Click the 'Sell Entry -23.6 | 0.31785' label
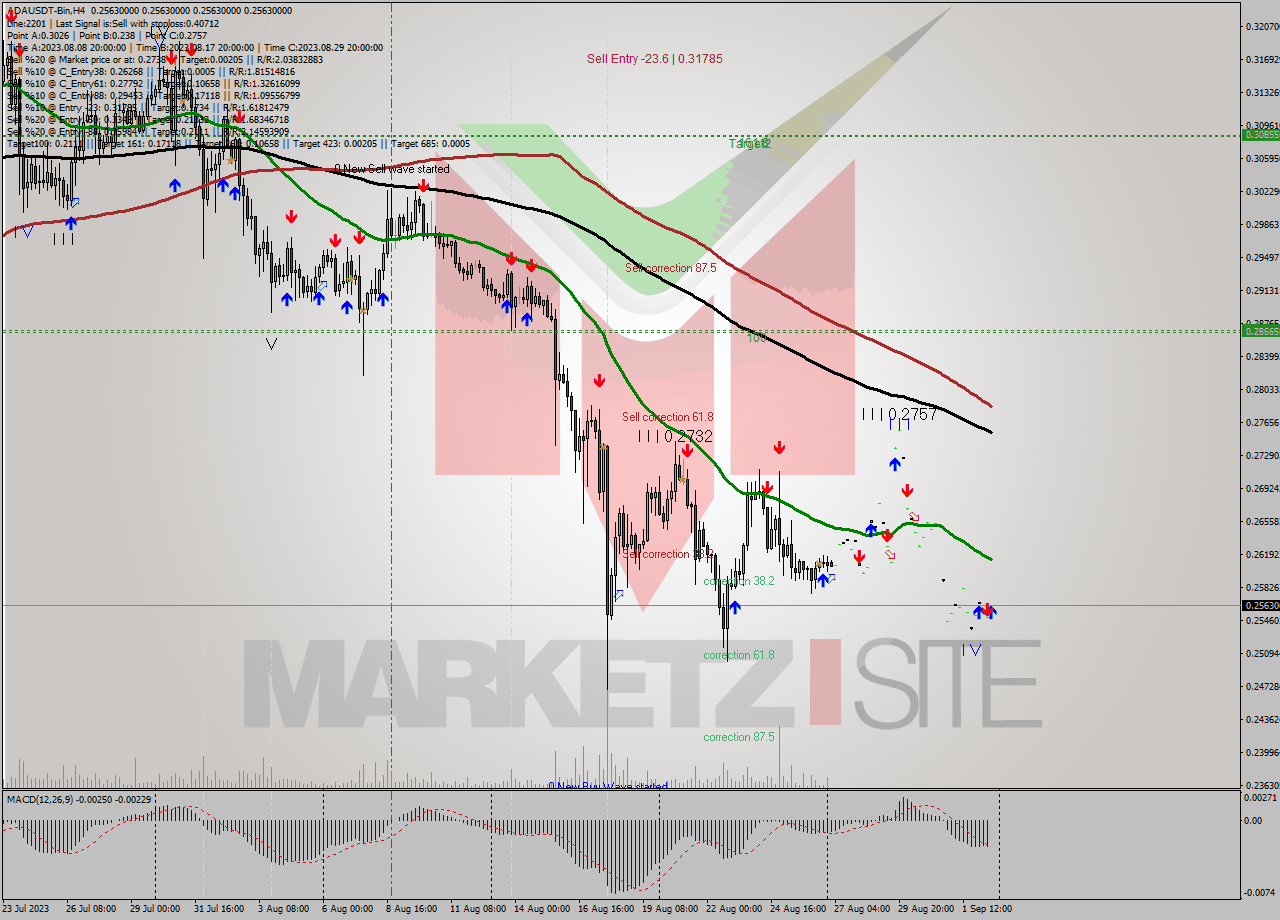Image resolution: width=1280 pixels, height=920 pixels. coord(654,59)
